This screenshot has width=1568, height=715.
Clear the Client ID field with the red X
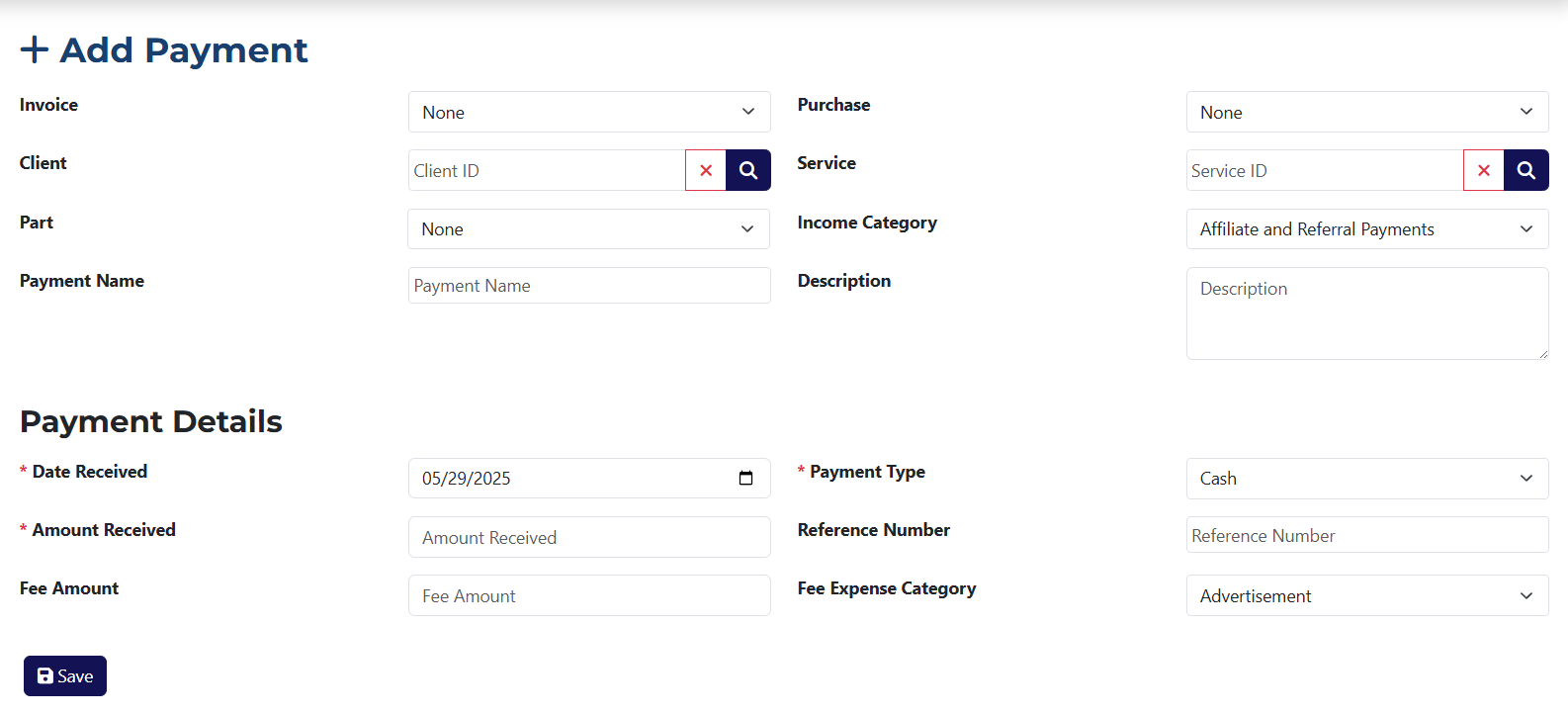706,170
